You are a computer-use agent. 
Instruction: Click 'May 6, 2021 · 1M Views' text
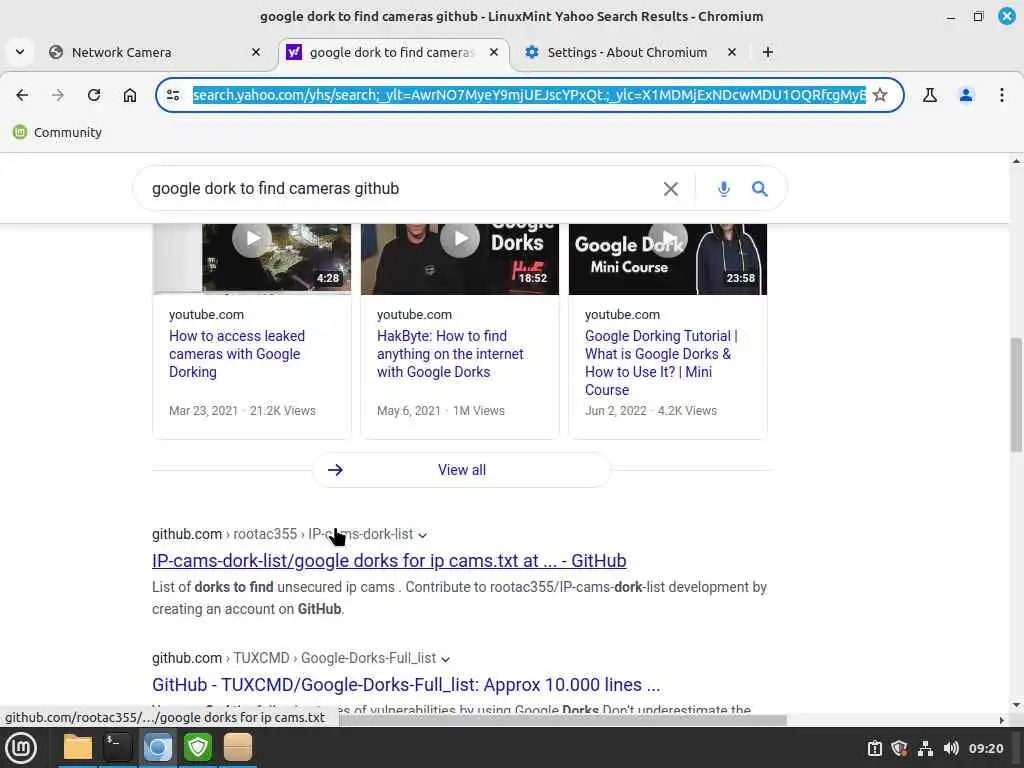point(441,411)
